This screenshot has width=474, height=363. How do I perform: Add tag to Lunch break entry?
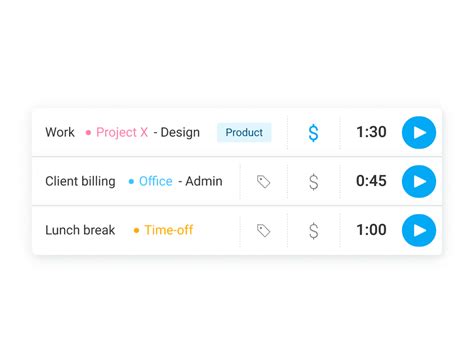[x=263, y=231]
